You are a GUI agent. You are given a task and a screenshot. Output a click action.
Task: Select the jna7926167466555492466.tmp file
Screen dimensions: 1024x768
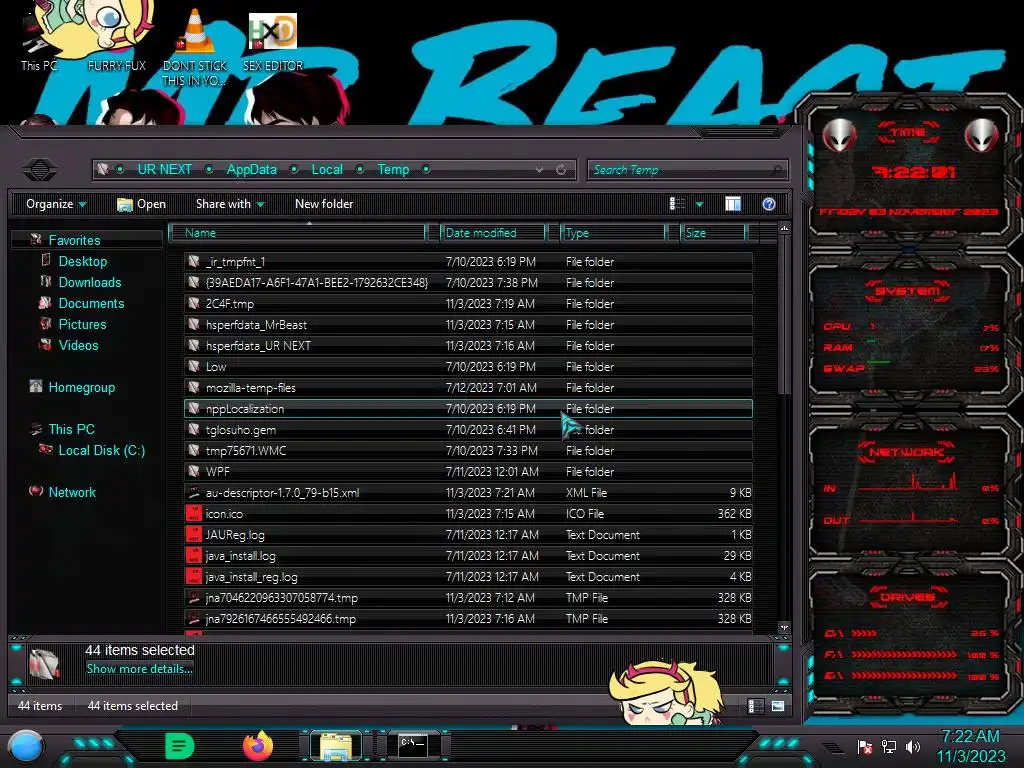point(468,618)
